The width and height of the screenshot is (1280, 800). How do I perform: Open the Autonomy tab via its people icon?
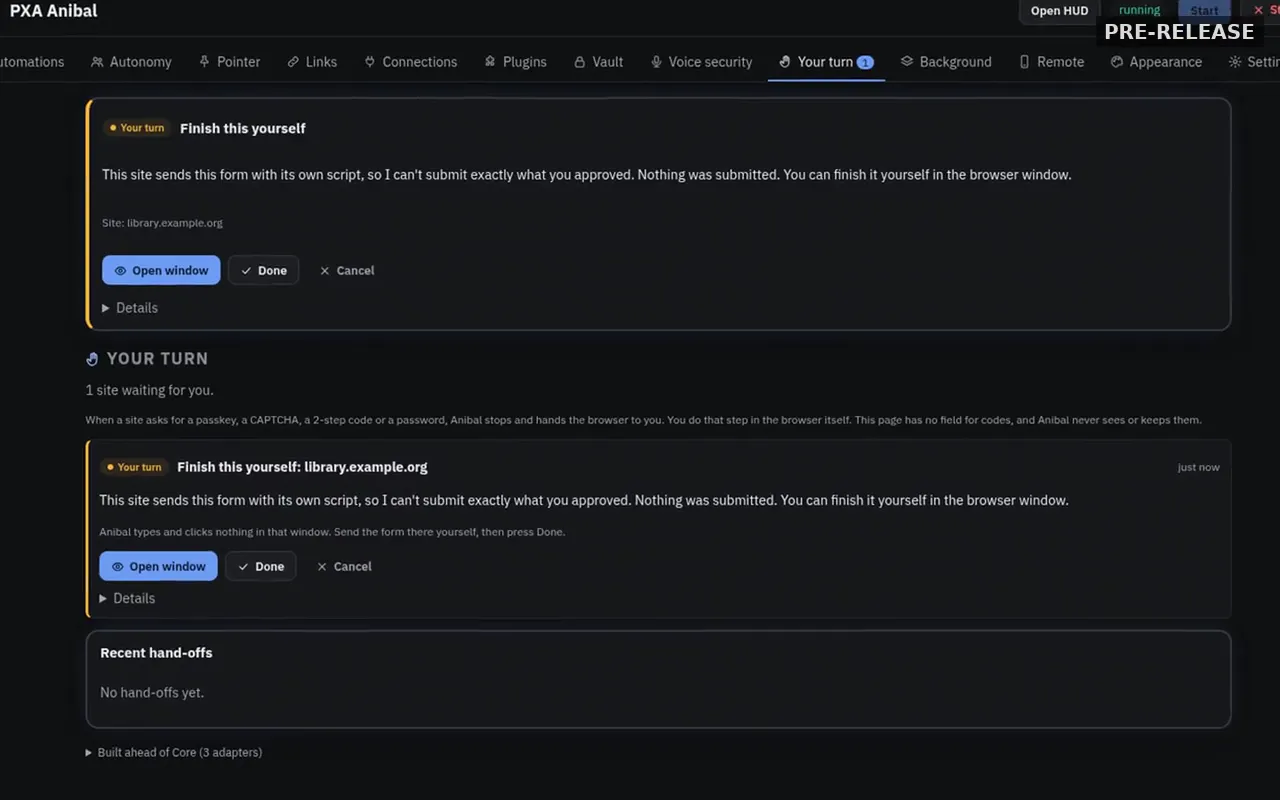point(97,62)
